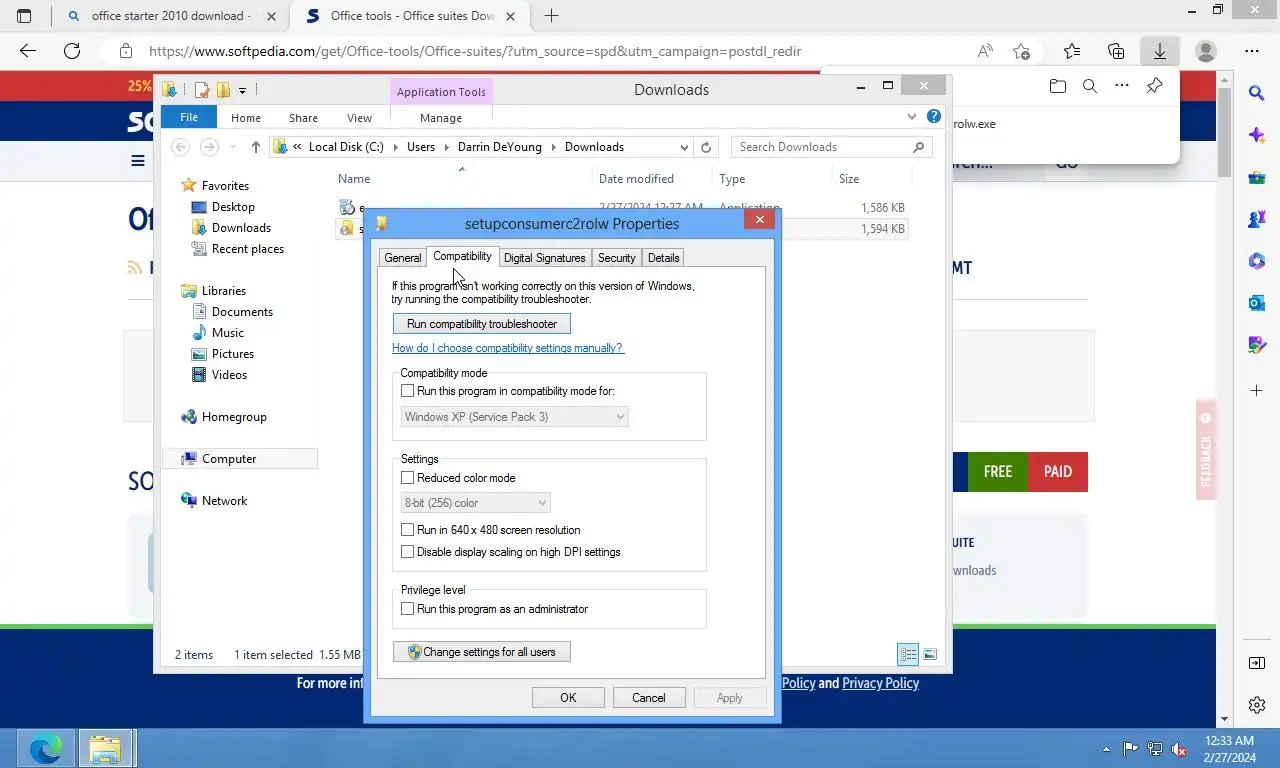Click OK in Properties dialog
Image resolution: width=1280 pixels, height=768 pixels.
click(x=568, y=698)
